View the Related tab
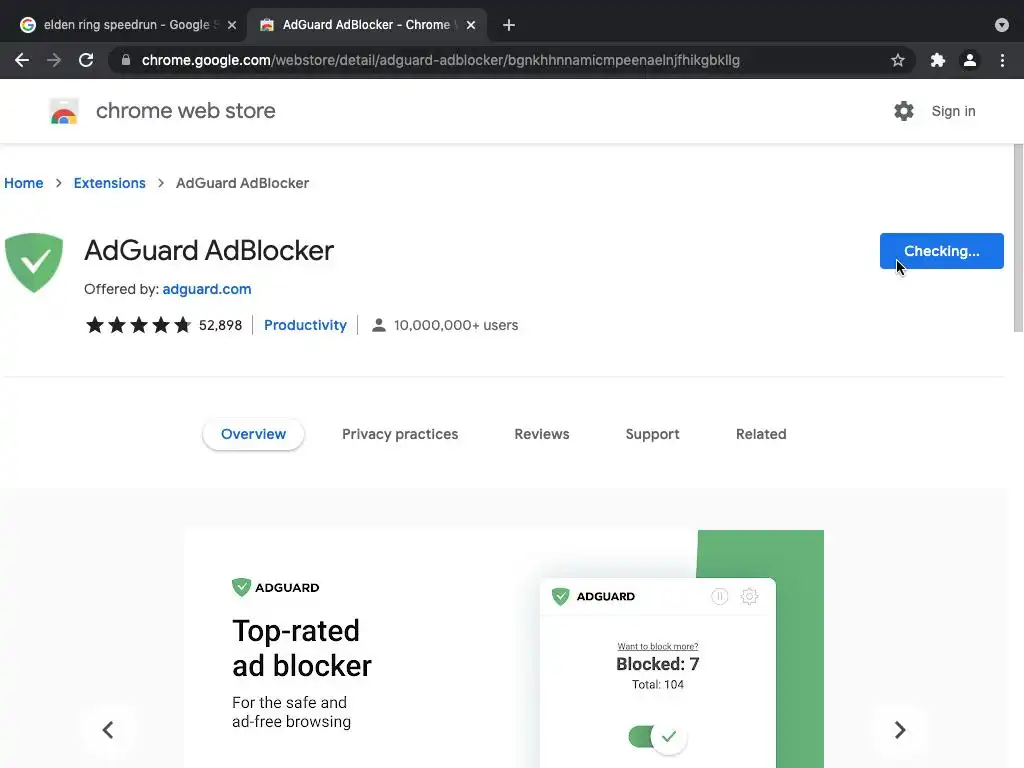Screen dimensions: 1024x768 [x=761, y=434]
